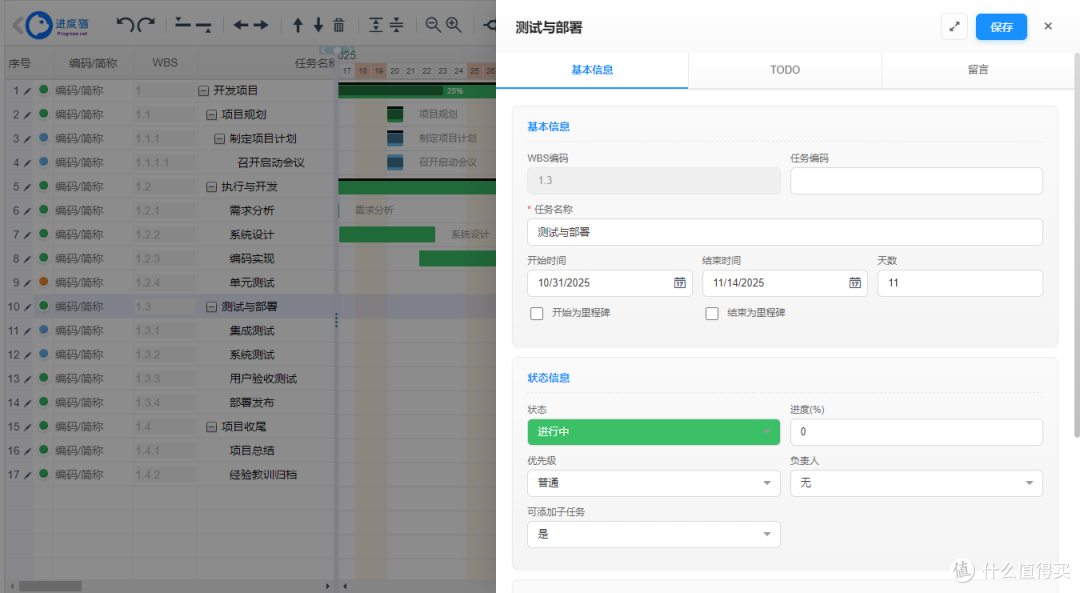Collapse the 制定项目计划 tree node
This screenshot has height=593, width=1080.
click(219, 139)
